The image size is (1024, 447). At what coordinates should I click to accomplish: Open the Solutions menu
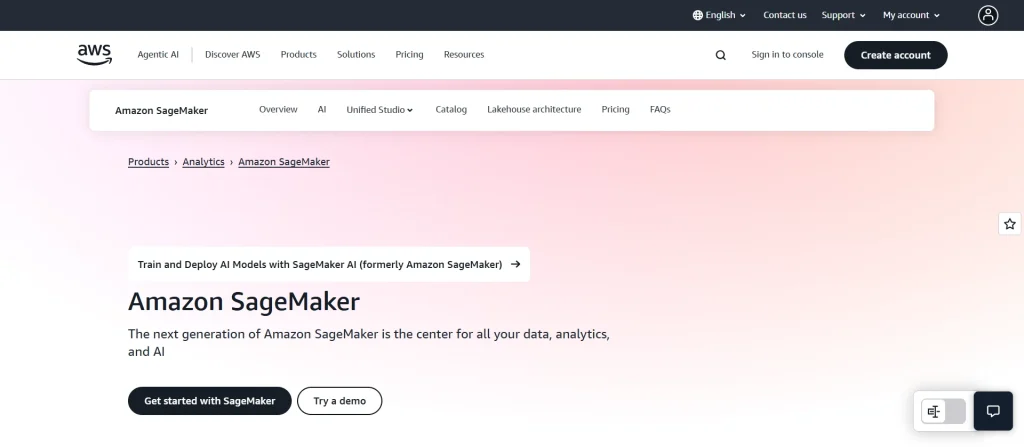click(356, 55)
